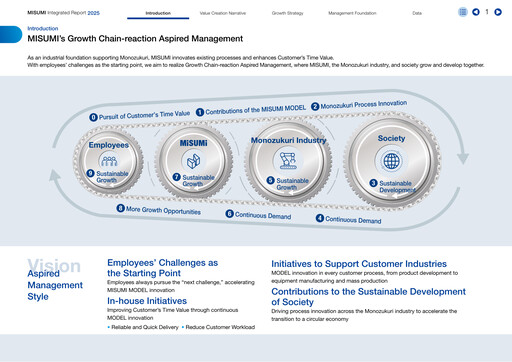The height and width of the screenshot is (362, 512).
Task: Click "Monozukuri Process Innovation" label
Action: tap(364, 104)
